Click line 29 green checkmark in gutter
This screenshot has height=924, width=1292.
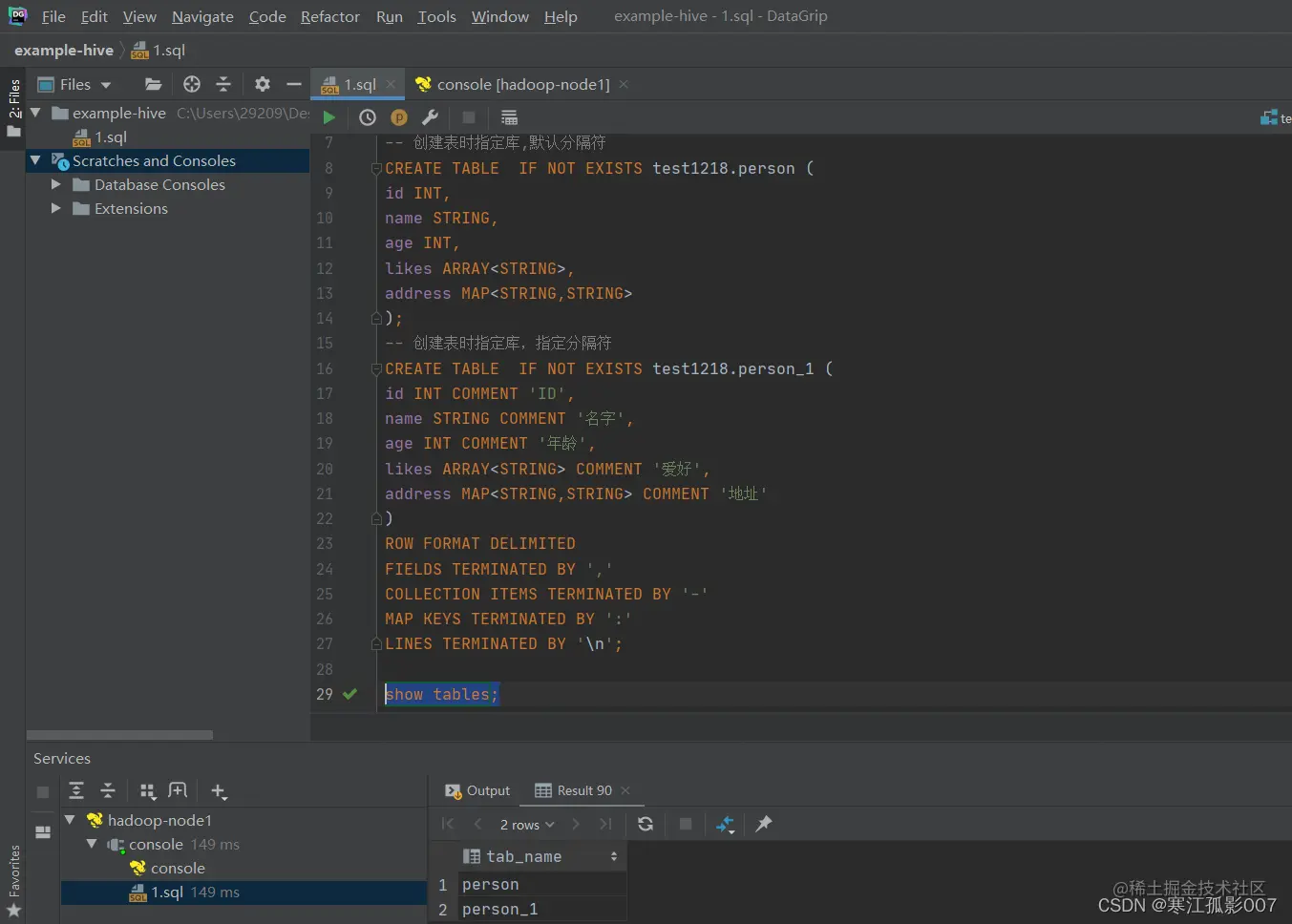point(349,694)
